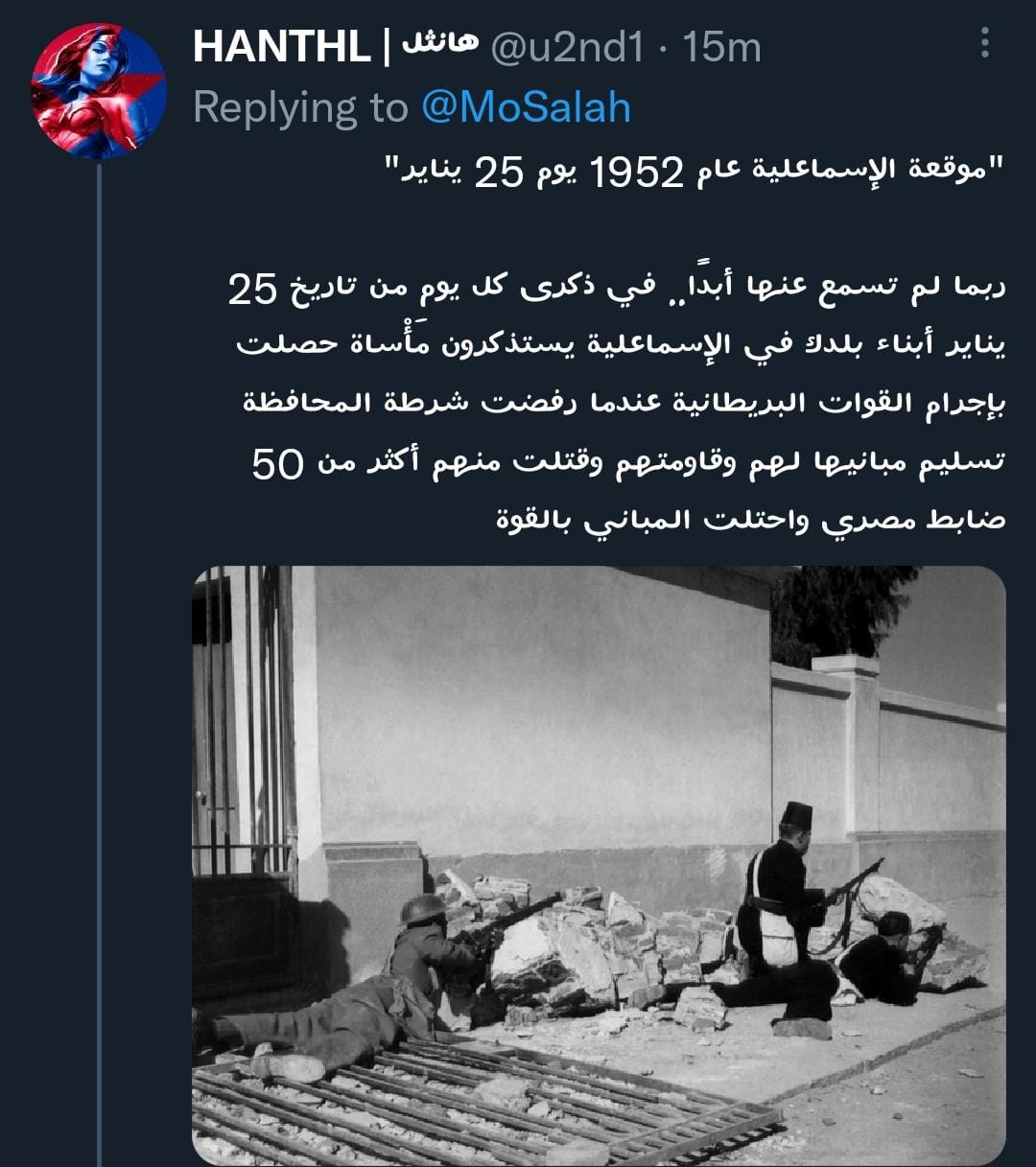Screen dimensions: 1036x1167
Task: Click the number 50 in the tweet text
Action: [277, 464]
